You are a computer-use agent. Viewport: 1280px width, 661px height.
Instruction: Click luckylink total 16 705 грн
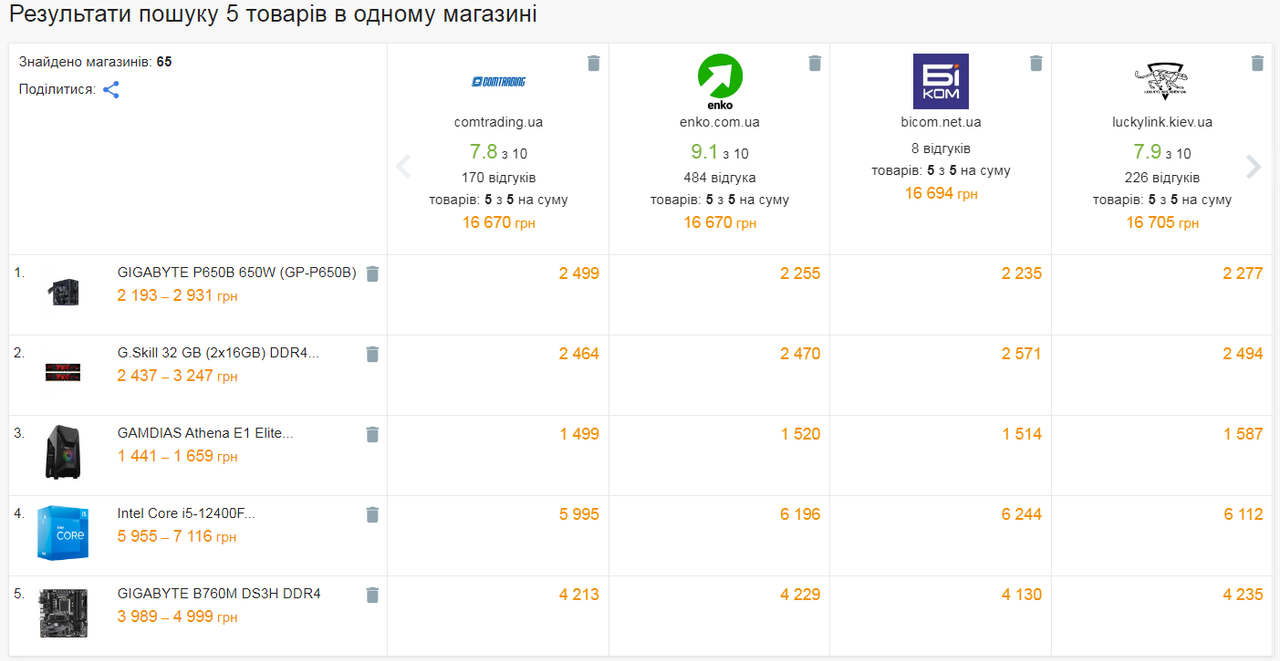pyautogui.click(x=1162, y=222)
